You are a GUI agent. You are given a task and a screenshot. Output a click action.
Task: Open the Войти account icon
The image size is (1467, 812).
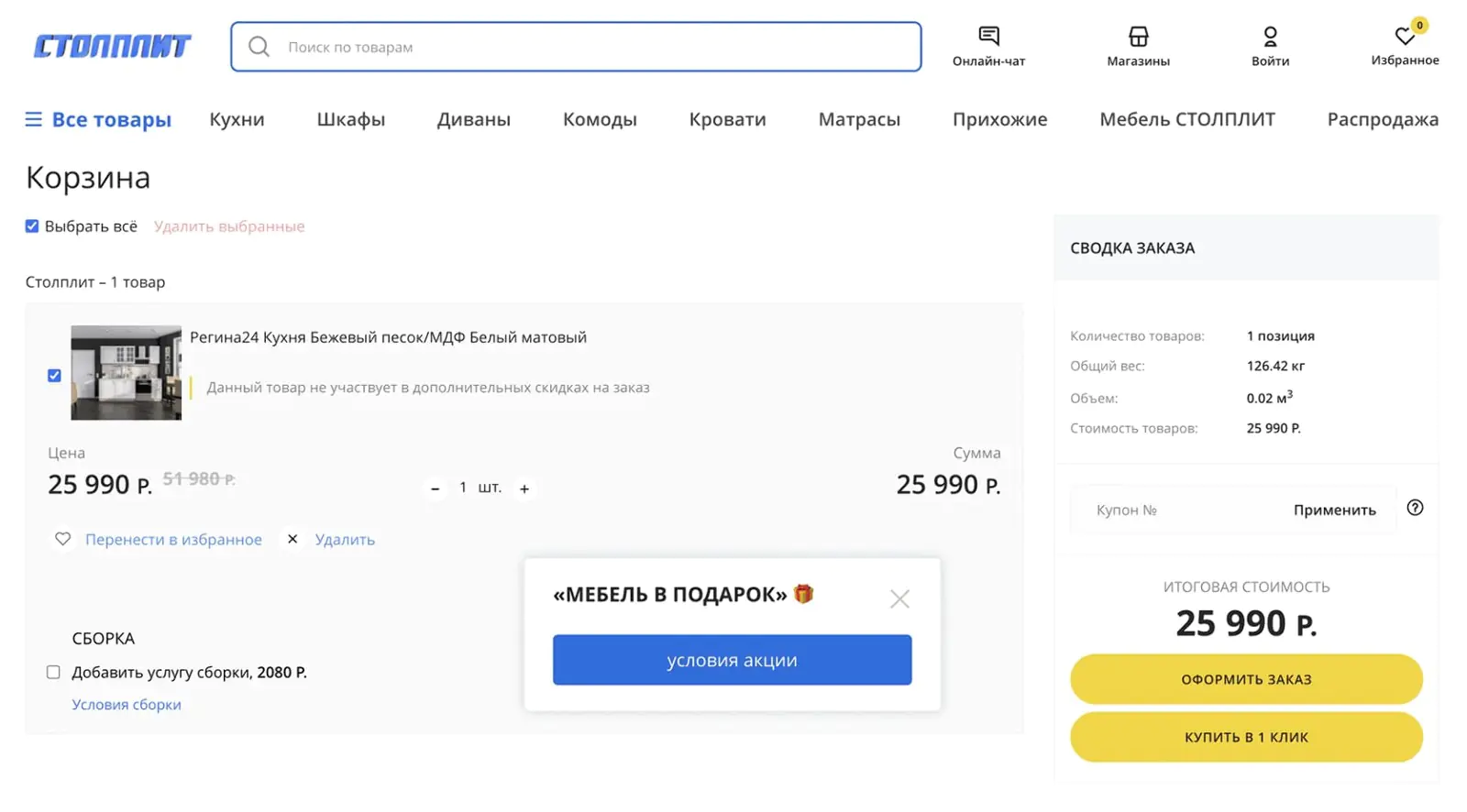tap(1271, 35)
